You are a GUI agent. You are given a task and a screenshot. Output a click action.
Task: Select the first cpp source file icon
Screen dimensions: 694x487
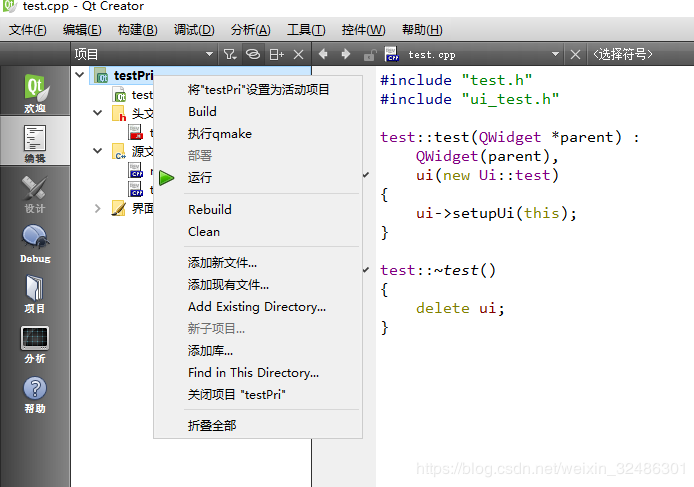135,170
